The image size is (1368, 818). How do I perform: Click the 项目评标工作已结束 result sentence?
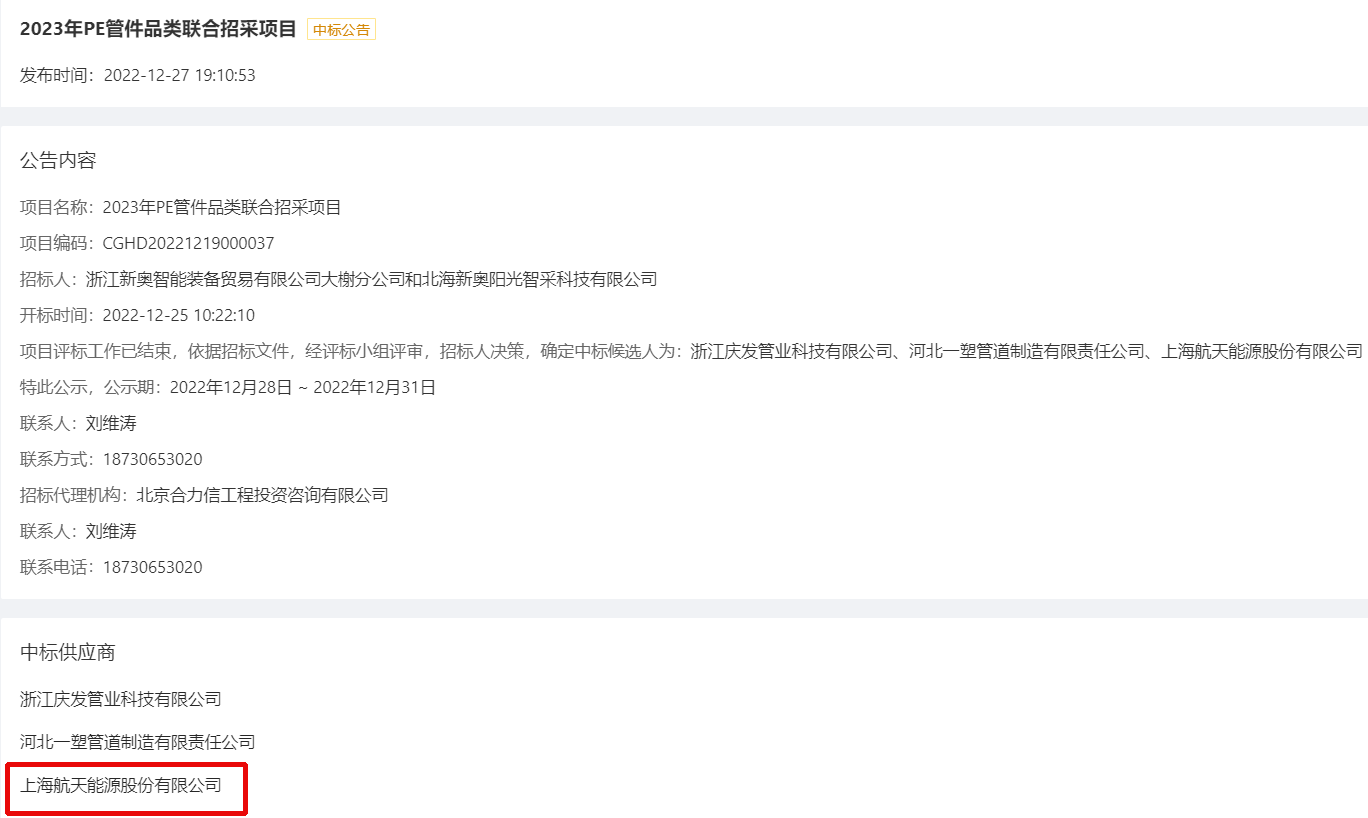(691, 351)
